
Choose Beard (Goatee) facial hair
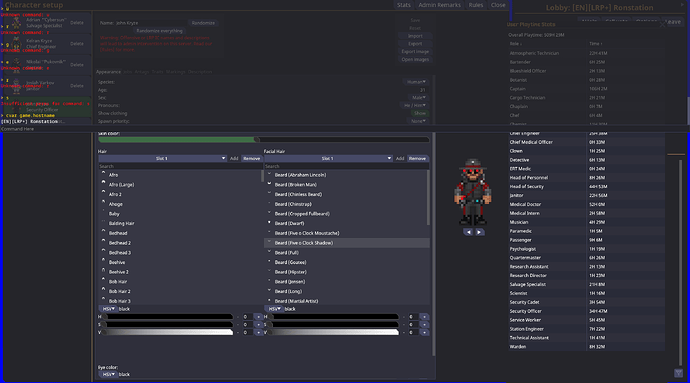tap(345, 262)
